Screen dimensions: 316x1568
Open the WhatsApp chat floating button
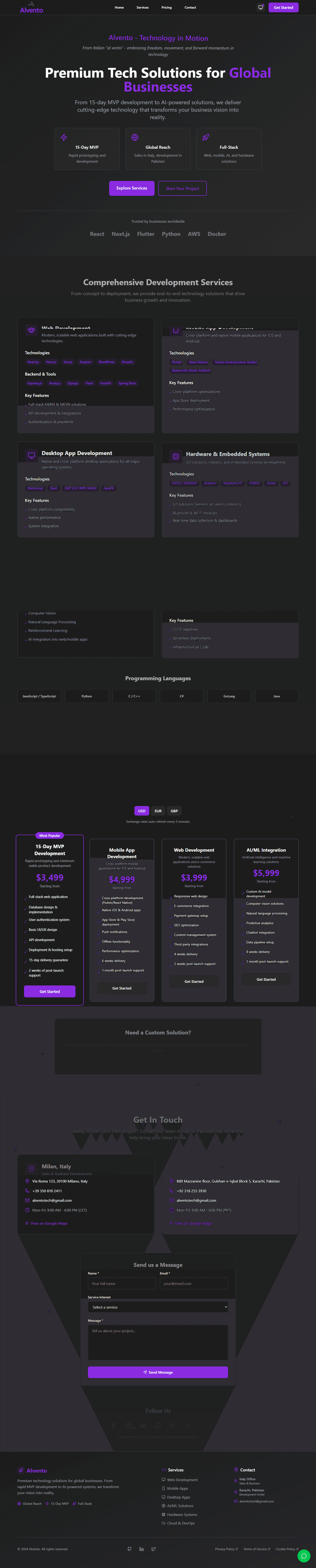304,1556
